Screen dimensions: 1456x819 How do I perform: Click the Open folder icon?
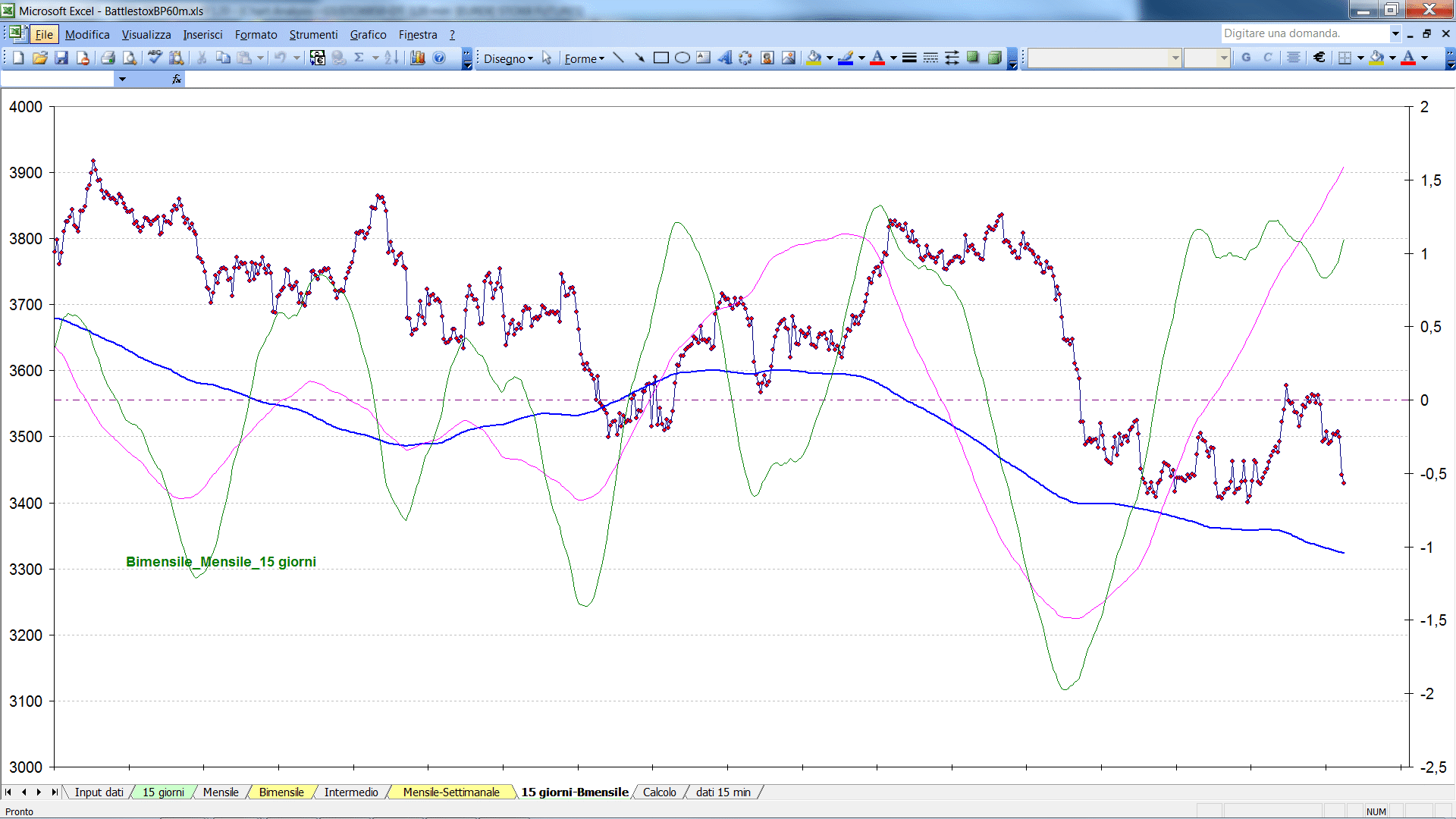(x=40, y=58)
